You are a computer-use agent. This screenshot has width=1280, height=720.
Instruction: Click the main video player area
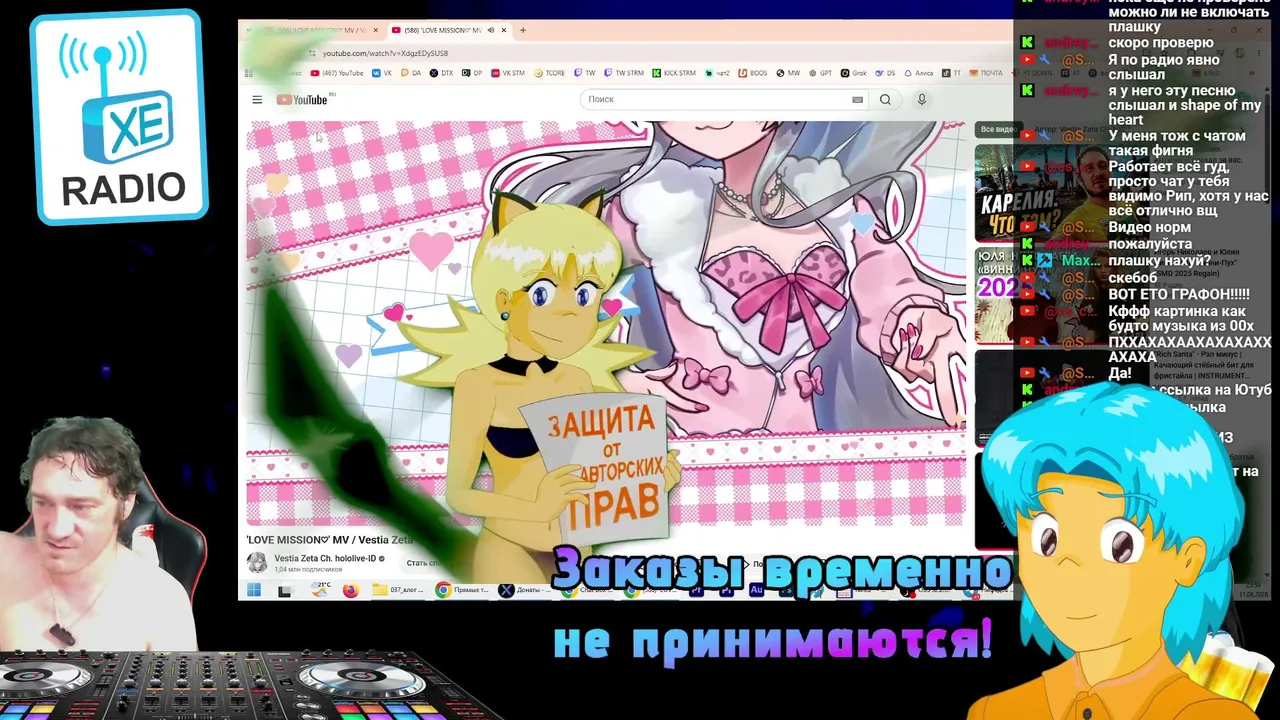[606, 323]
